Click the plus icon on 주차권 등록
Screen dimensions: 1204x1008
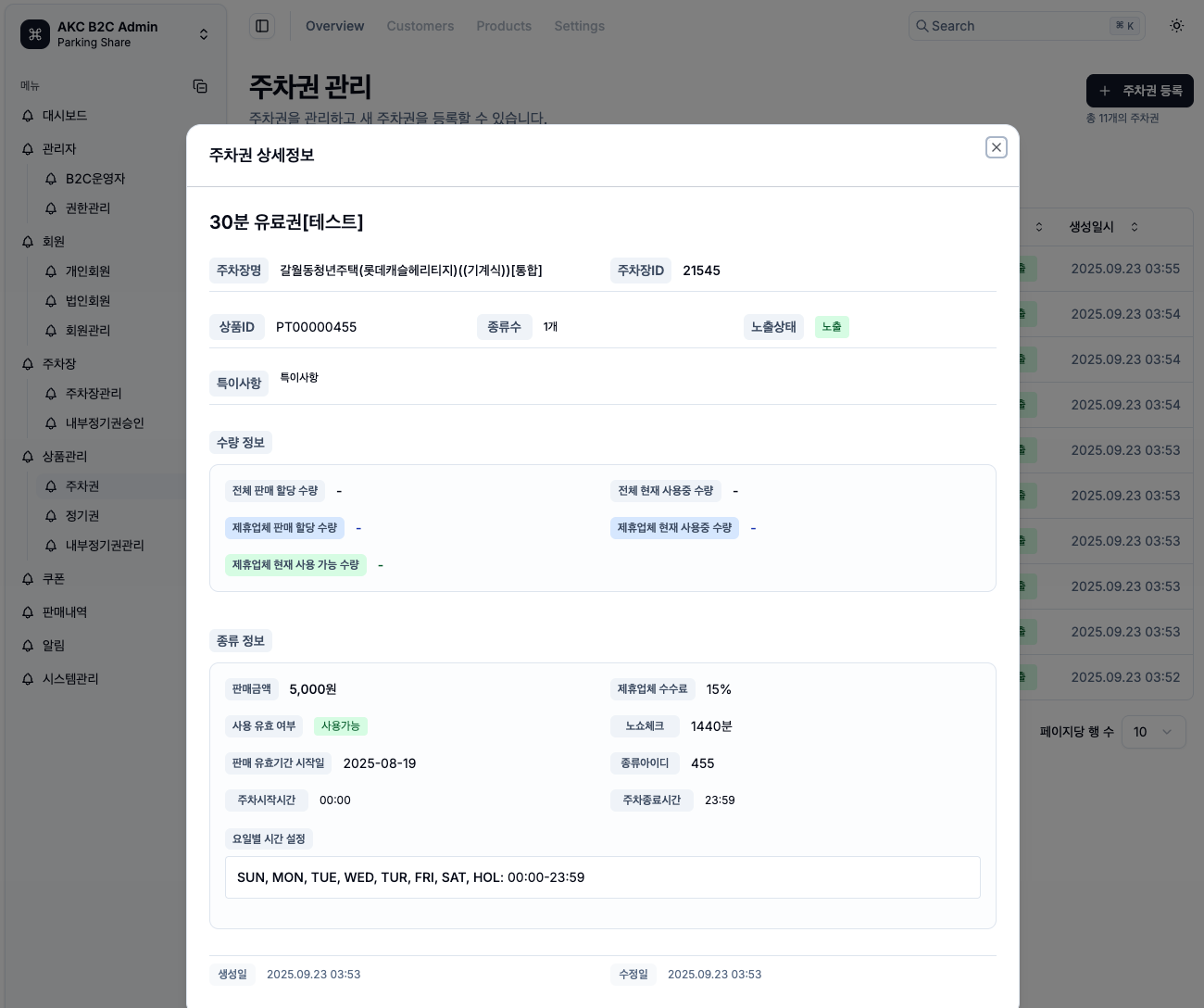tap(1104, 91)
